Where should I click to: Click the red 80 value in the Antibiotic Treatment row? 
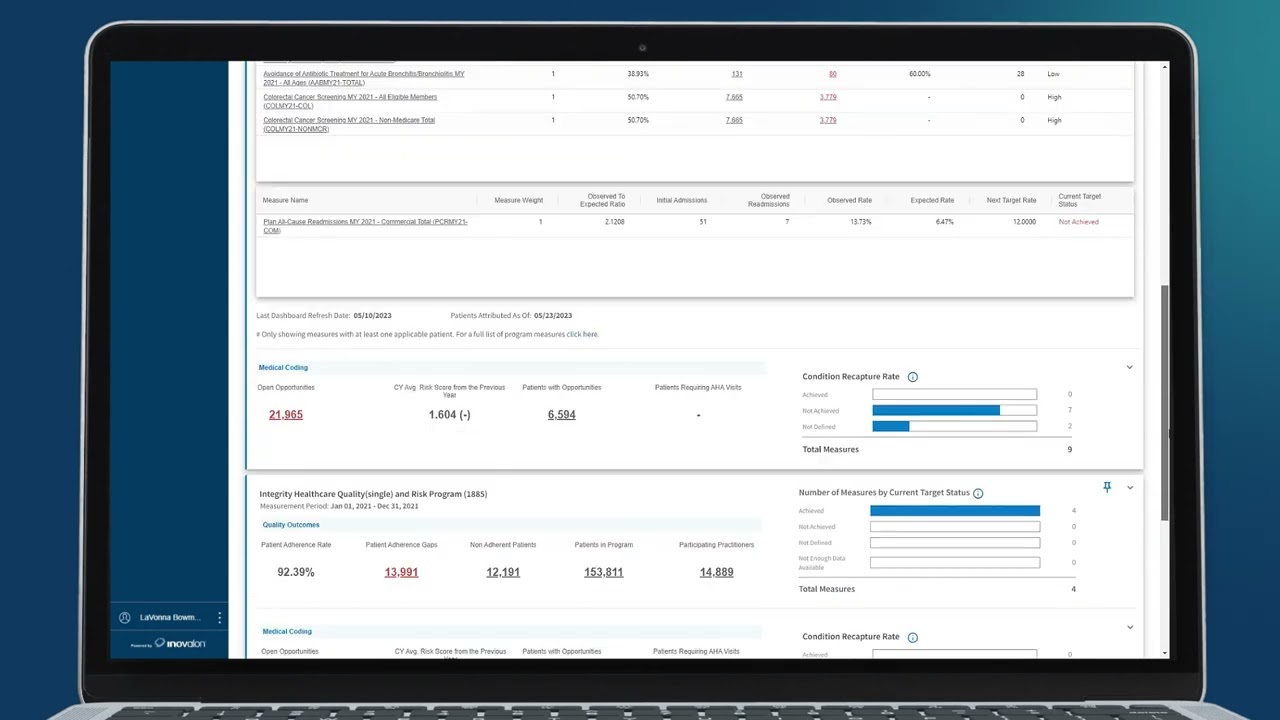[832, 74]
